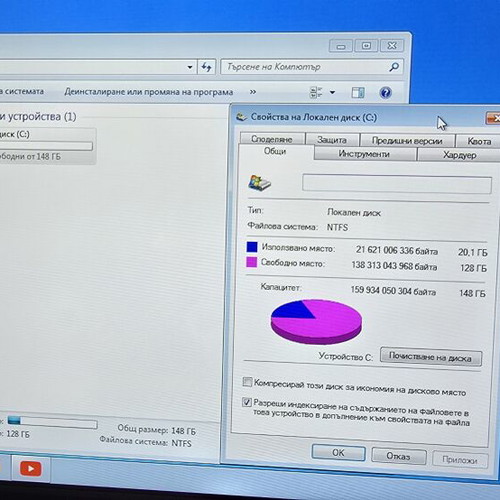The image size is (500, 500).
Task: Click the magenta free space color swatch
Action: click(x=252, y=262)
